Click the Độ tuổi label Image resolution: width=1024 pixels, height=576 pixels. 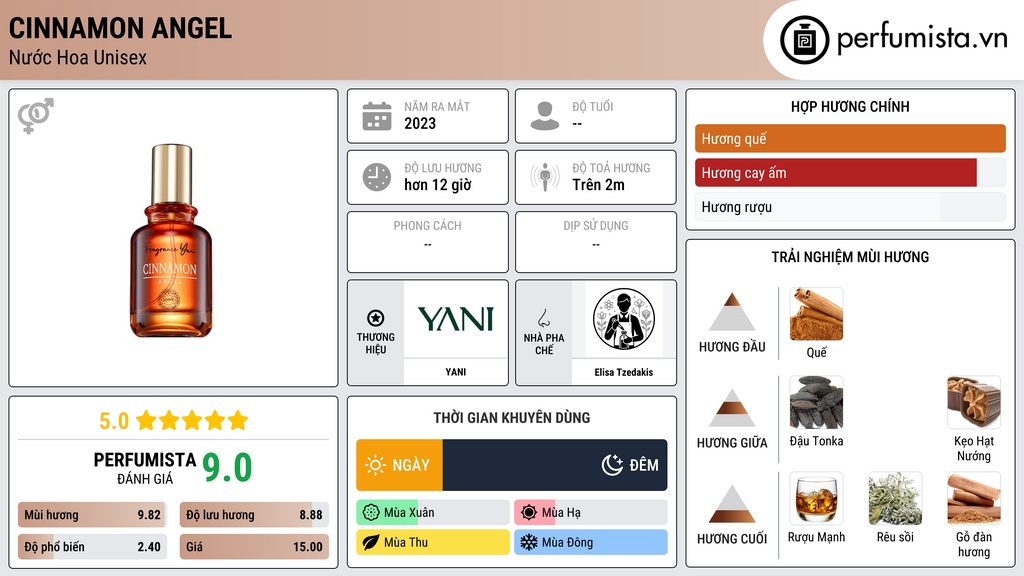(x=593, y=106)
